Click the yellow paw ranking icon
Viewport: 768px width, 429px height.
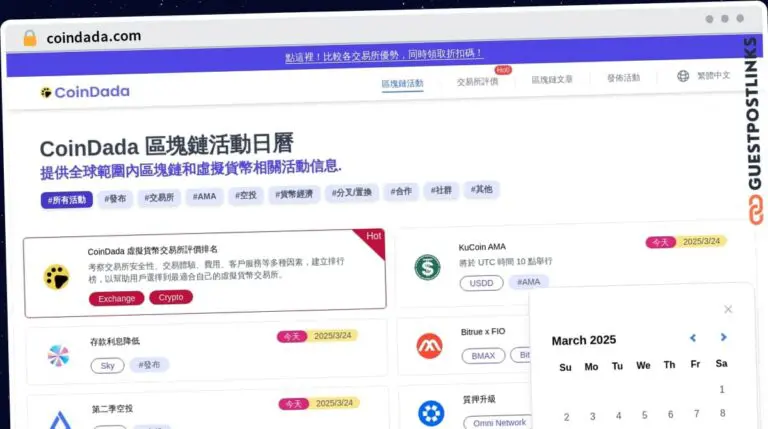tap(56, 277)
